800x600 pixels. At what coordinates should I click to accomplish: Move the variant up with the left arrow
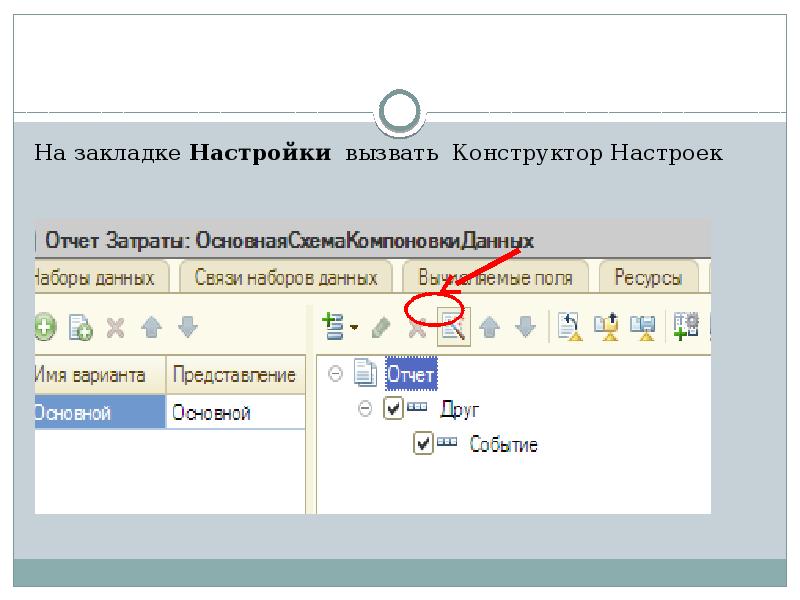point(152,327)
